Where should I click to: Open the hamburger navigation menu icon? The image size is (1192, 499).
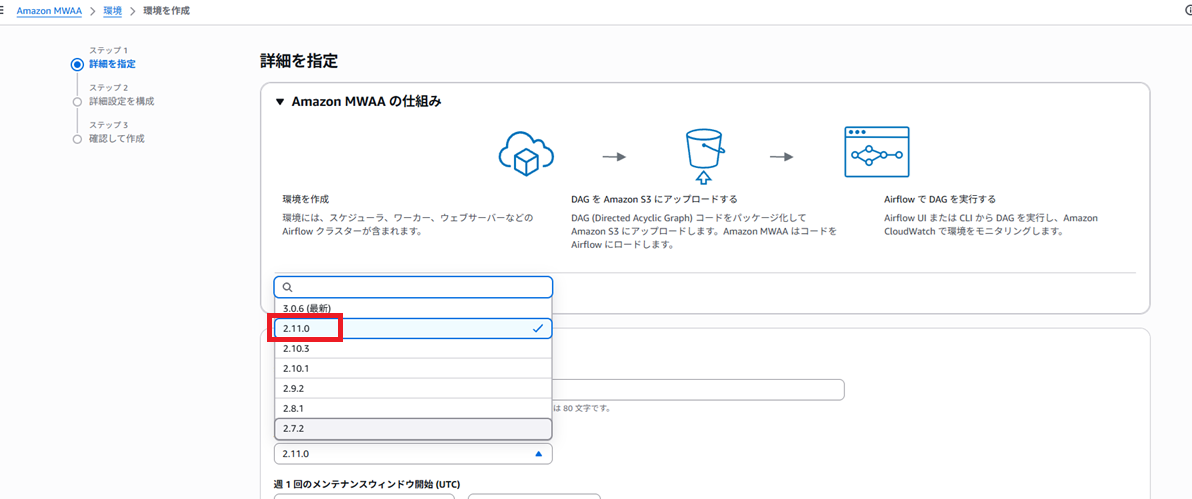click(x=2, y=11)
